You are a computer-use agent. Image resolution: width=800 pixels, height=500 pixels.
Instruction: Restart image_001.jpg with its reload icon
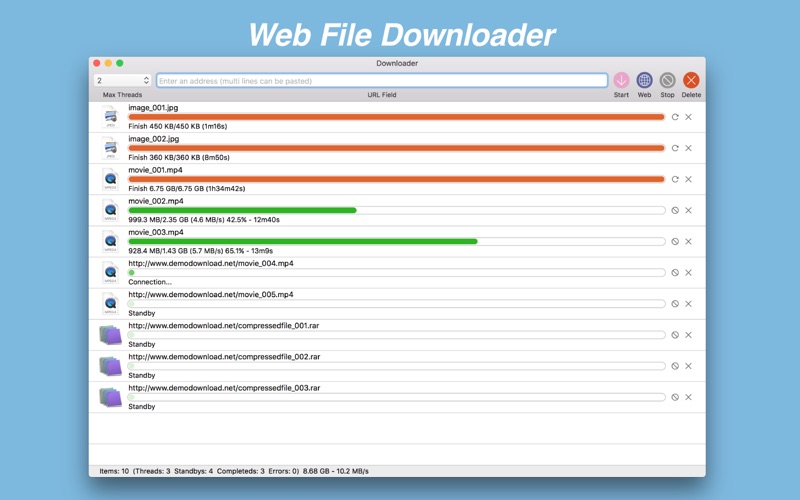coord(675,117)
